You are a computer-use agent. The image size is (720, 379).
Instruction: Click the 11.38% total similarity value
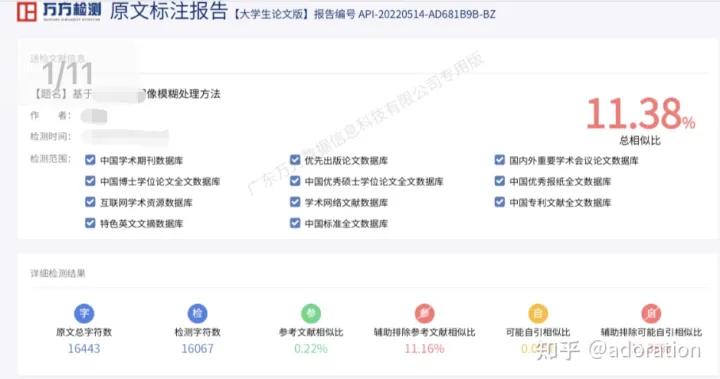pos(641,113)
